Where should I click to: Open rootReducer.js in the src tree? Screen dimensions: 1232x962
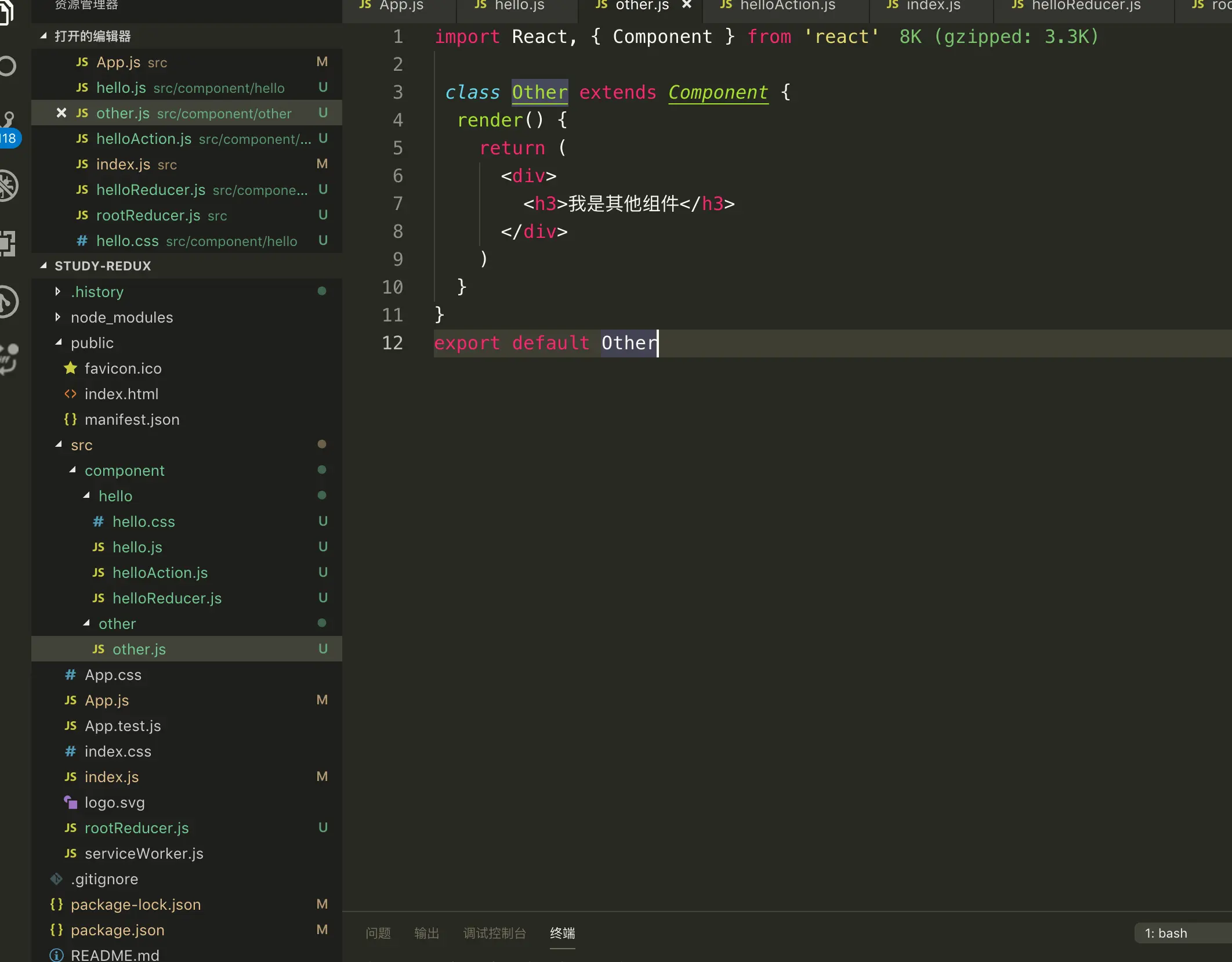[187, 827]
